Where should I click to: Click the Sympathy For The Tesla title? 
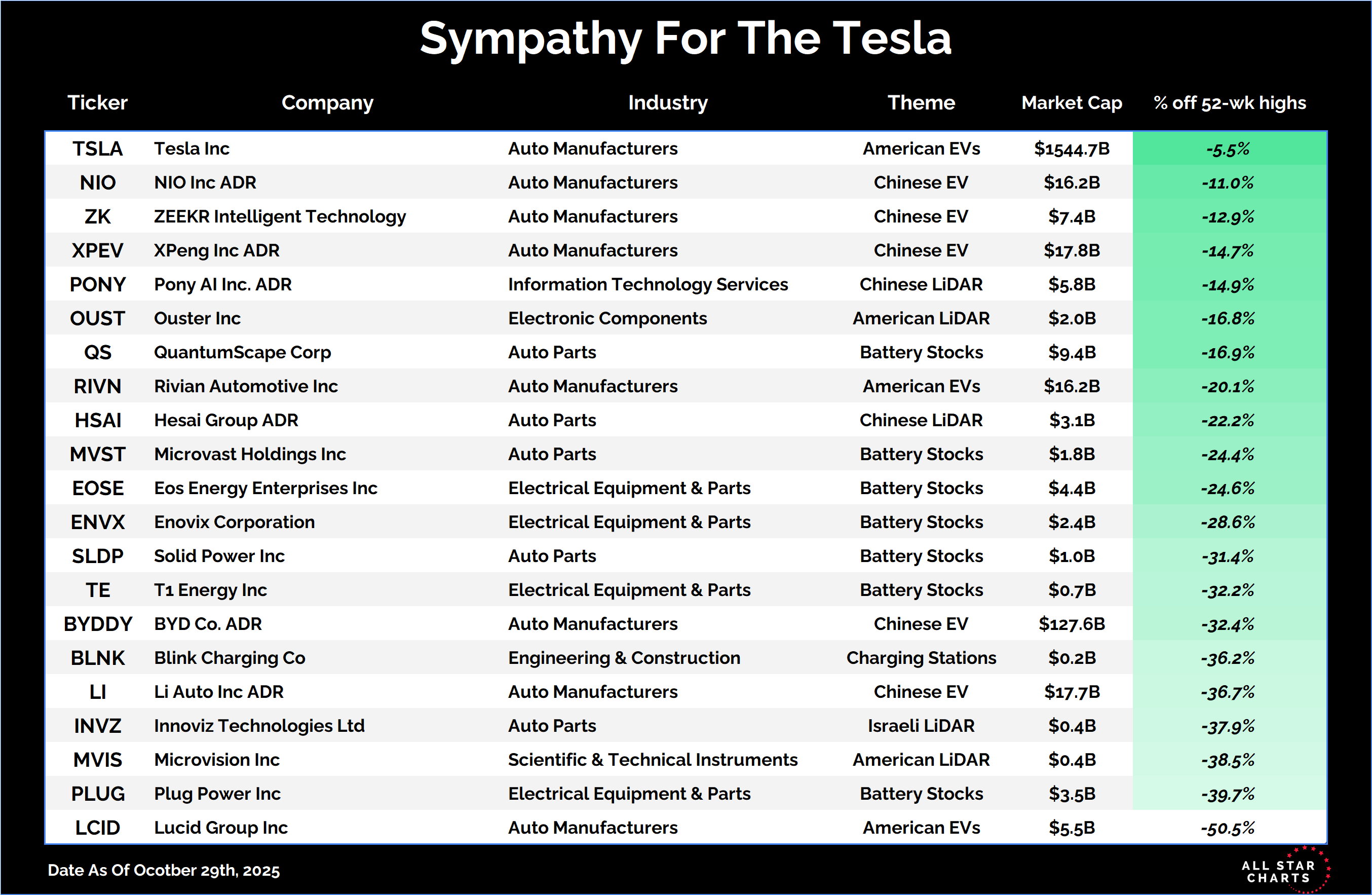pyautogui.click(x=685, y=39)
